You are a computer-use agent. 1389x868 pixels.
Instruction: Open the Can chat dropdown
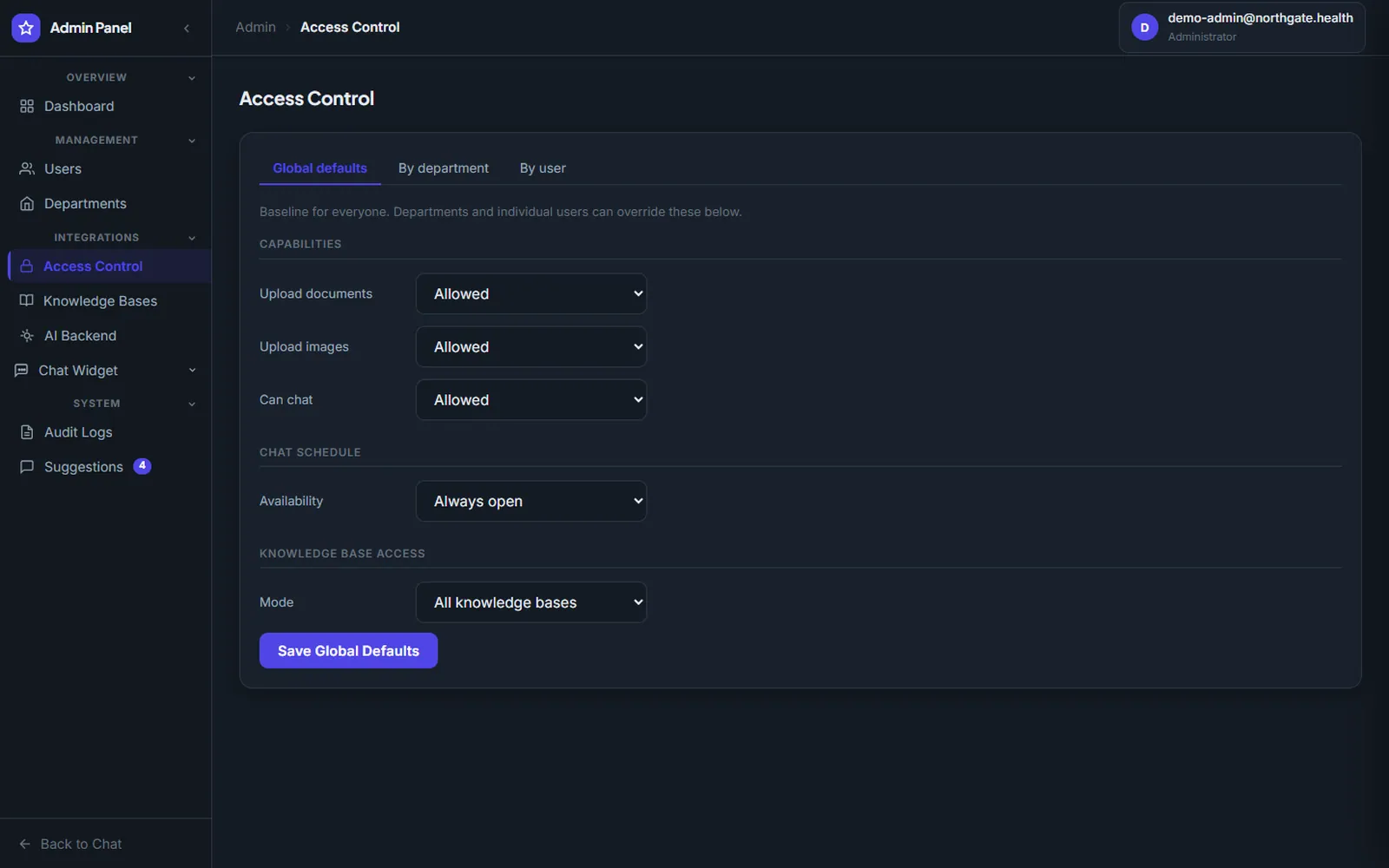click(531, 399)
